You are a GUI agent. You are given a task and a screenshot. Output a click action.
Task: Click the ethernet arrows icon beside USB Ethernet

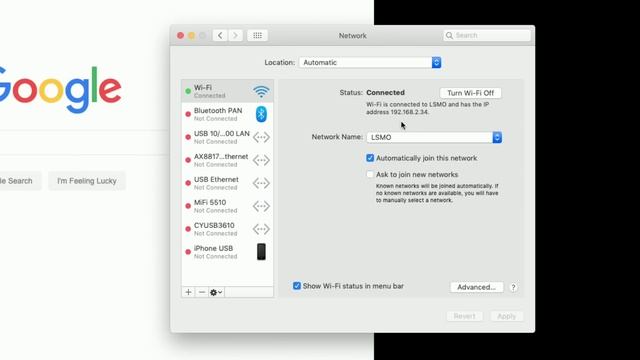pyautogui.click(x=261, y=183)
